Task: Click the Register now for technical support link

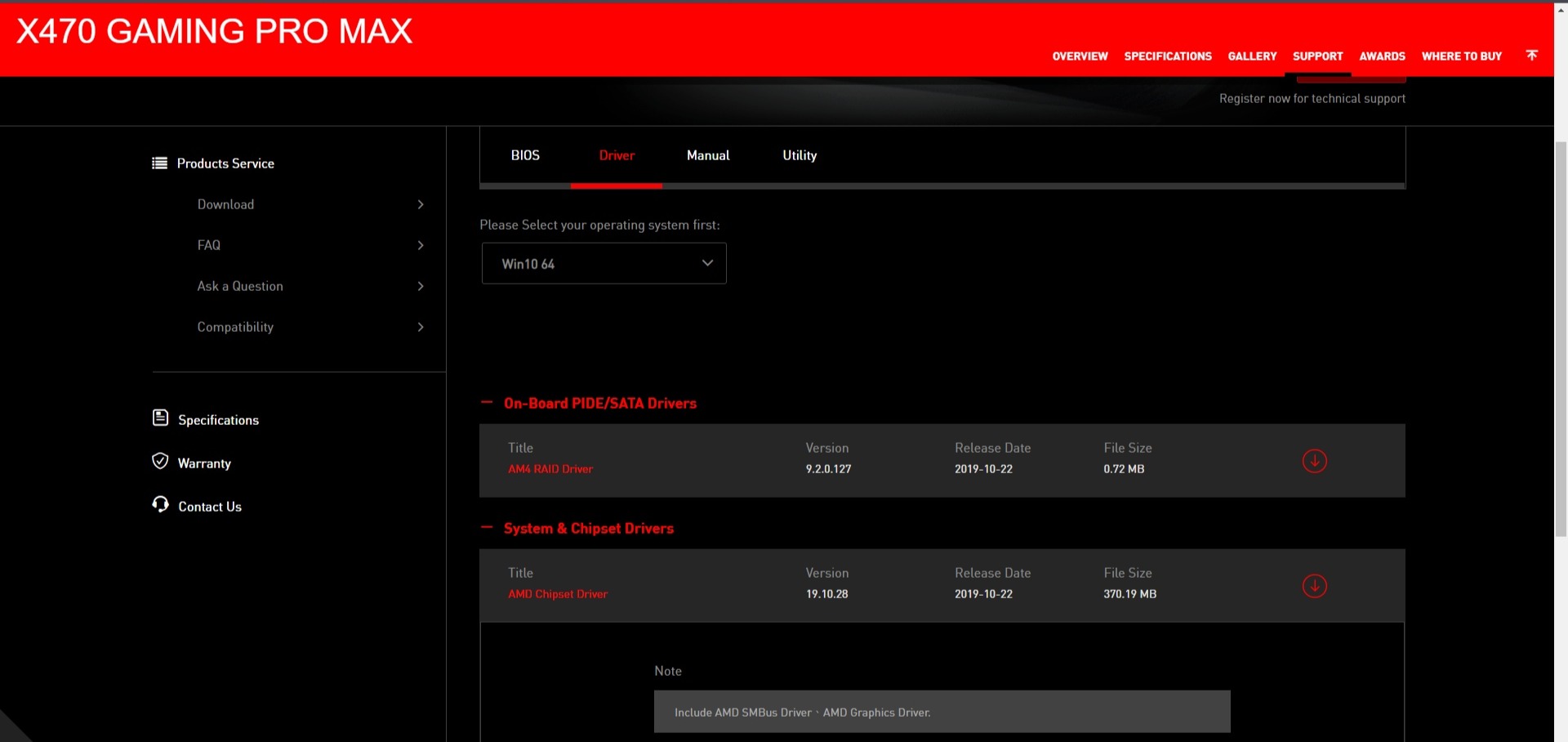Action: coord(1312,99)
